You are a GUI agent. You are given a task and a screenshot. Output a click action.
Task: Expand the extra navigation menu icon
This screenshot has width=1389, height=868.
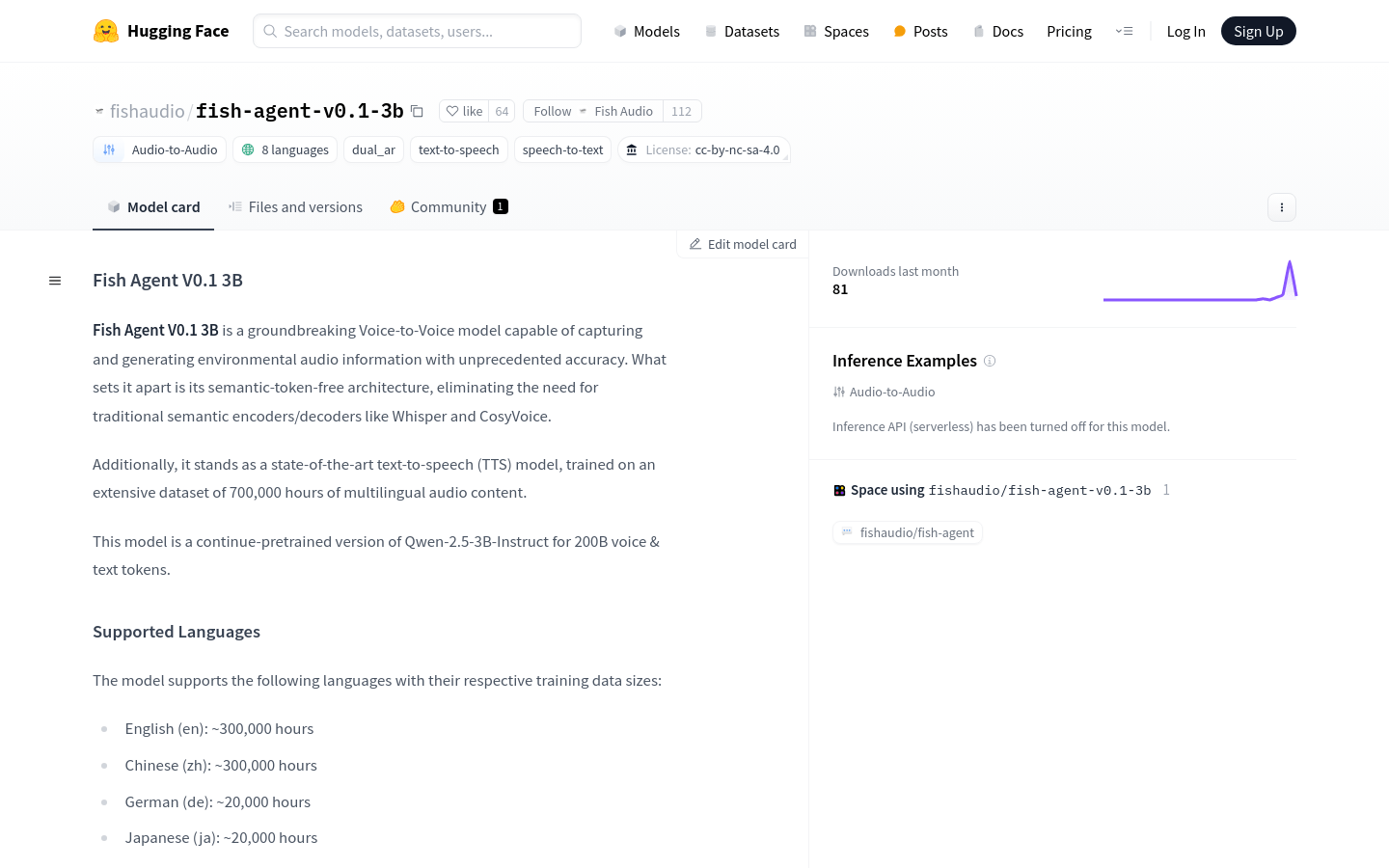(x=1124, y=31)
